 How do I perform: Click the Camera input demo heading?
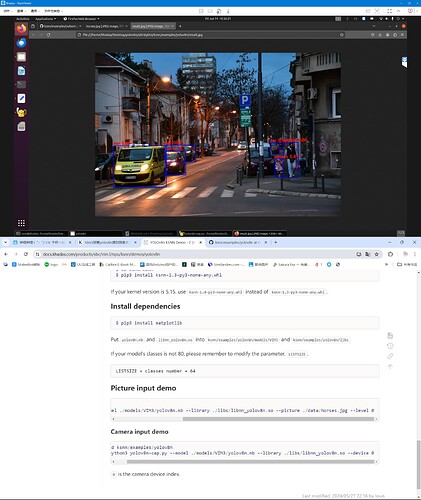point(139,432)
